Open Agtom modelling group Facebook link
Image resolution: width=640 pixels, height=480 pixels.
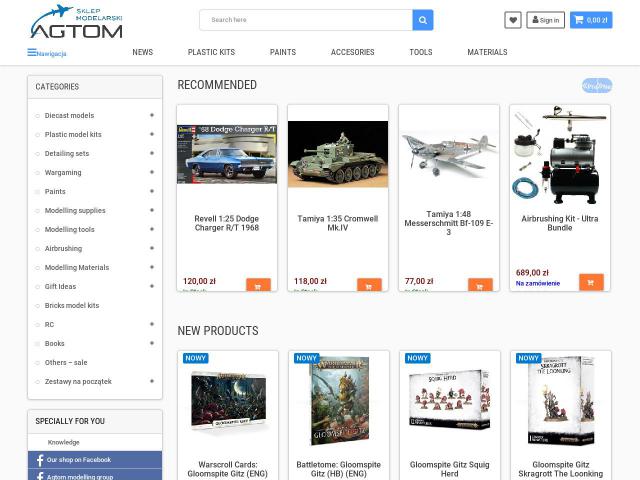click(x=95, y=476)
